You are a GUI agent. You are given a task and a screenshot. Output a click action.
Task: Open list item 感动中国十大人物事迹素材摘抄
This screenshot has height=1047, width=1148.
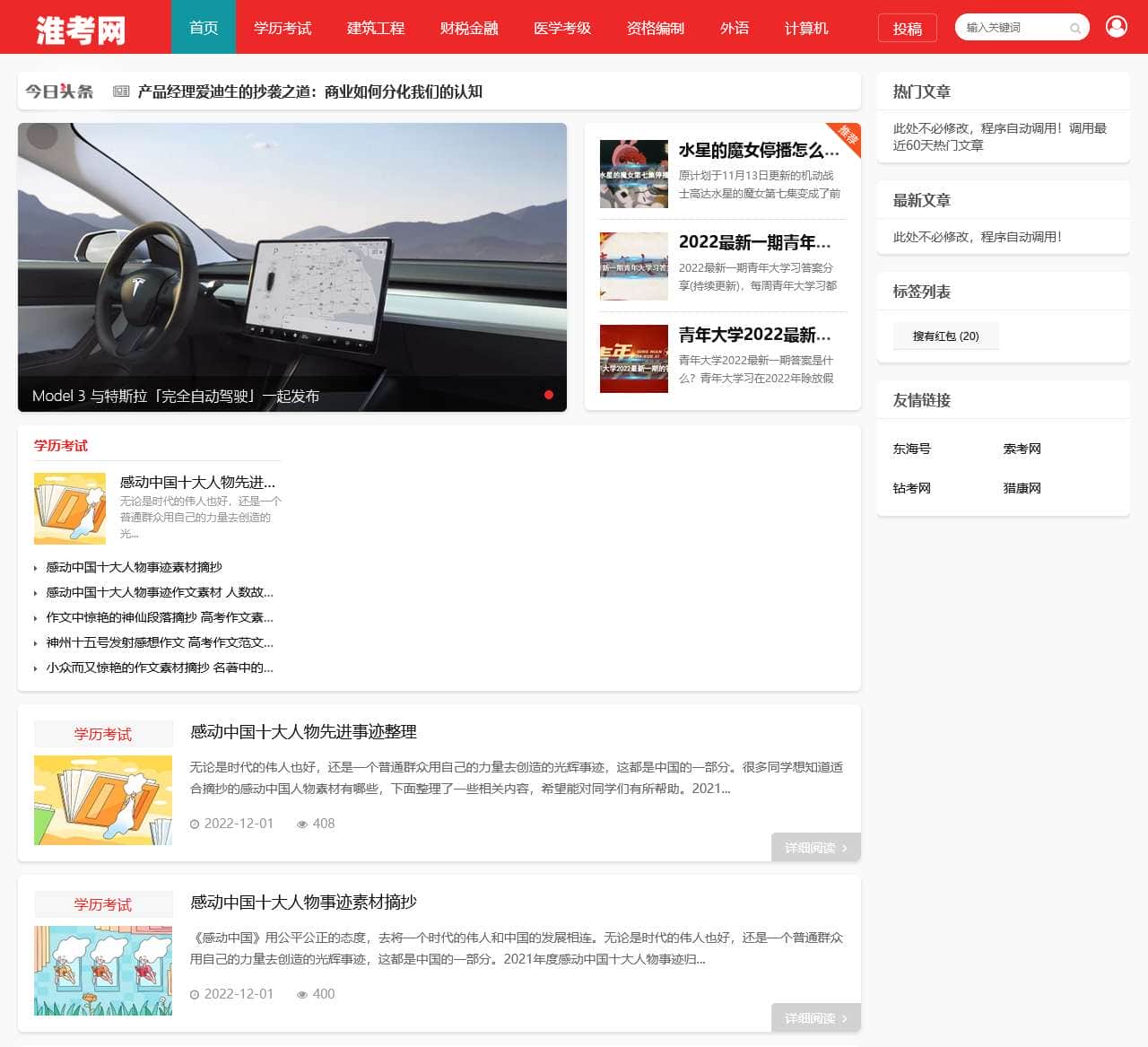coord(135,567)
